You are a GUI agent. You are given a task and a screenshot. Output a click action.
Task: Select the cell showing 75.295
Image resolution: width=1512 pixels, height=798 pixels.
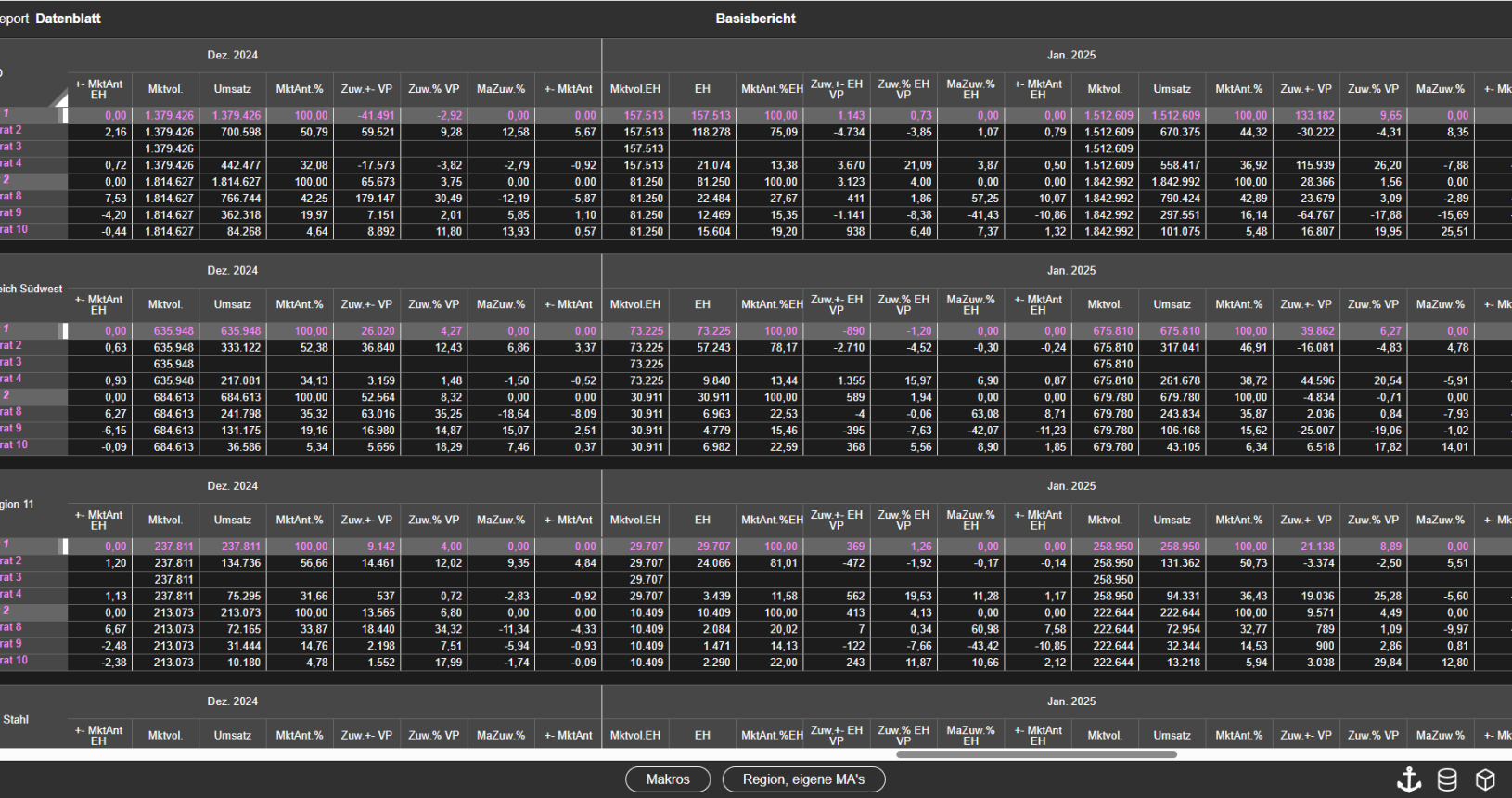[x=233, y=596]
